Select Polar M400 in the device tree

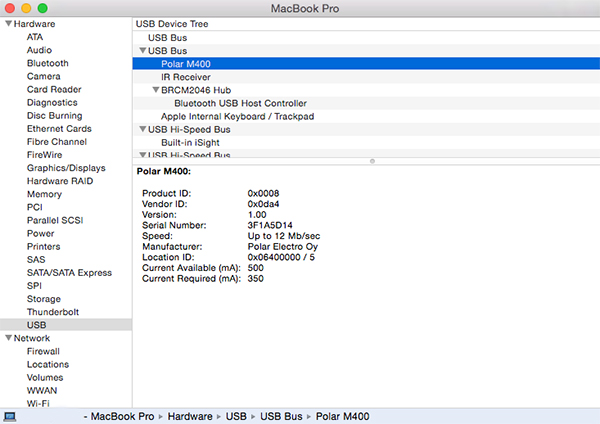tap(366, 64)
